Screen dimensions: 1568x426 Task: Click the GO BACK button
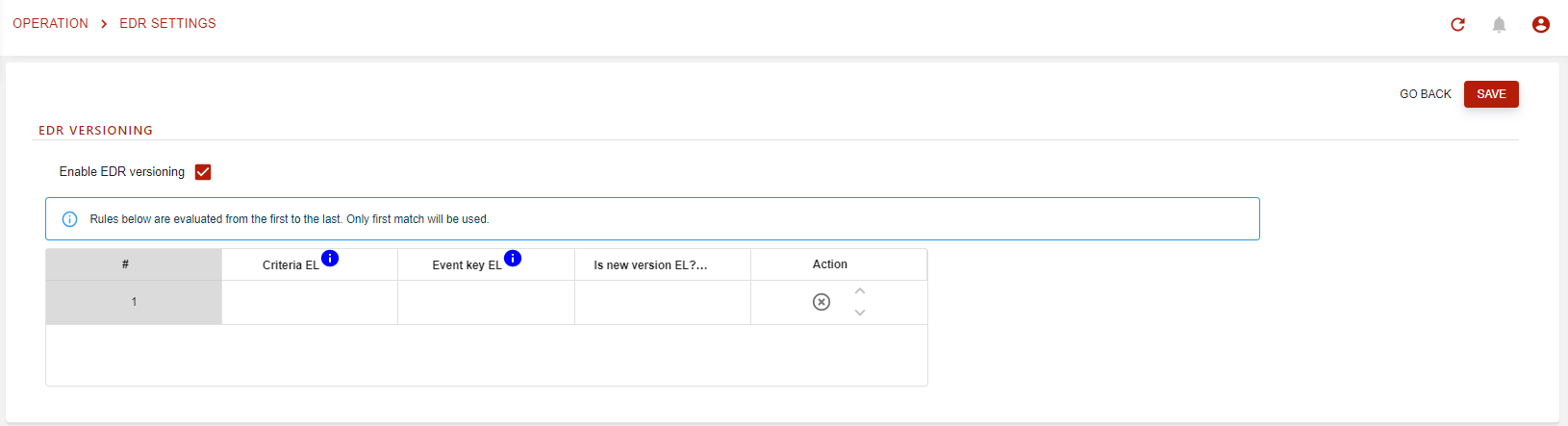pyautogui.click(x=1425, y=94)
